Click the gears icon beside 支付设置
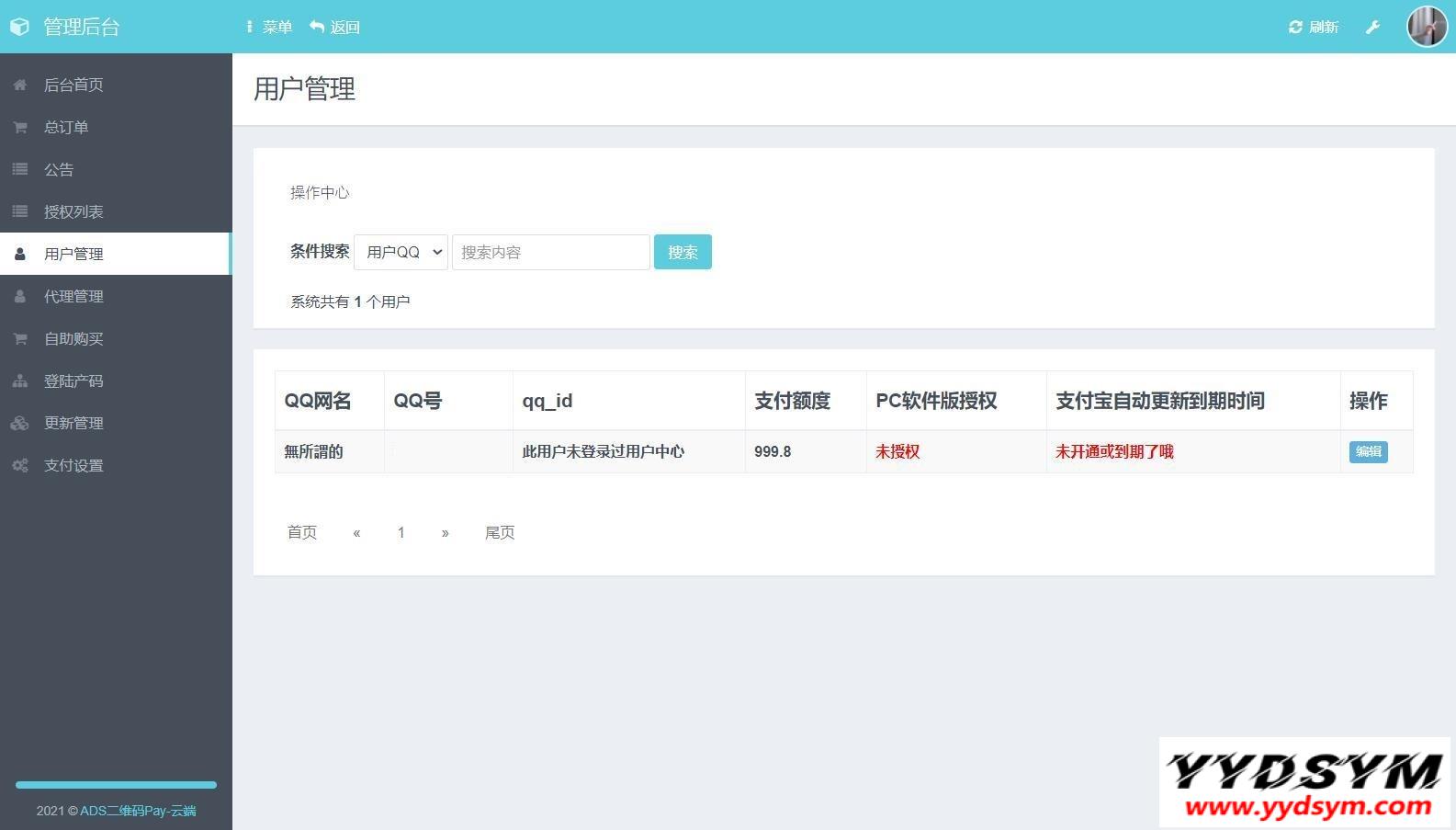 click(x=19, y=466)
